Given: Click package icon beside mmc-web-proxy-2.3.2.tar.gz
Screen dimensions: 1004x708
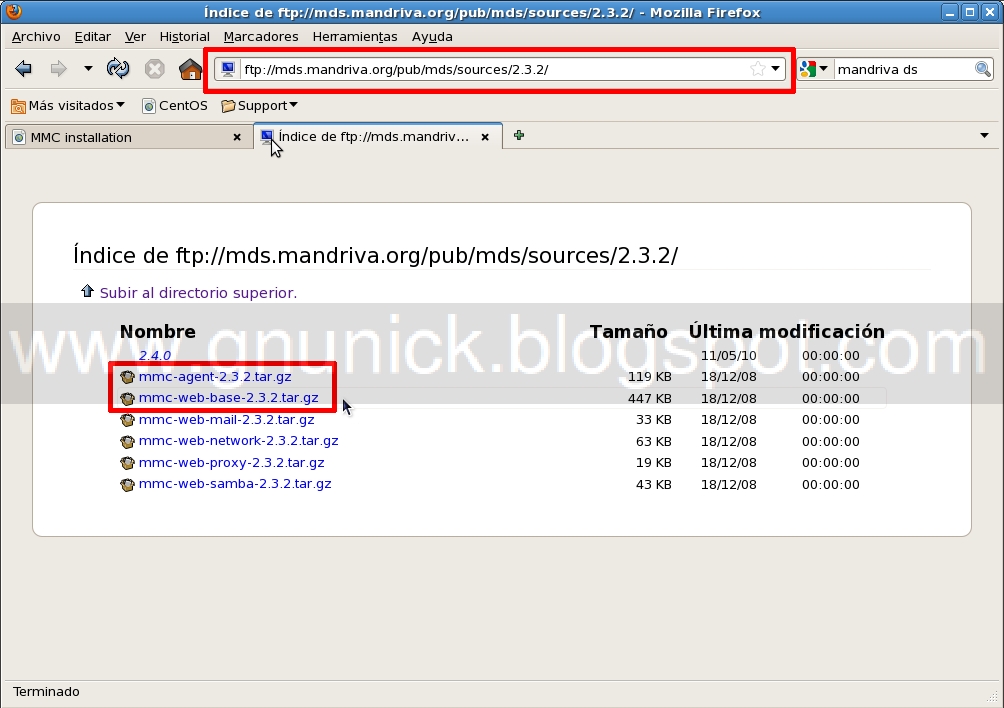Looking at the screenshot, I should click(127, 463).
